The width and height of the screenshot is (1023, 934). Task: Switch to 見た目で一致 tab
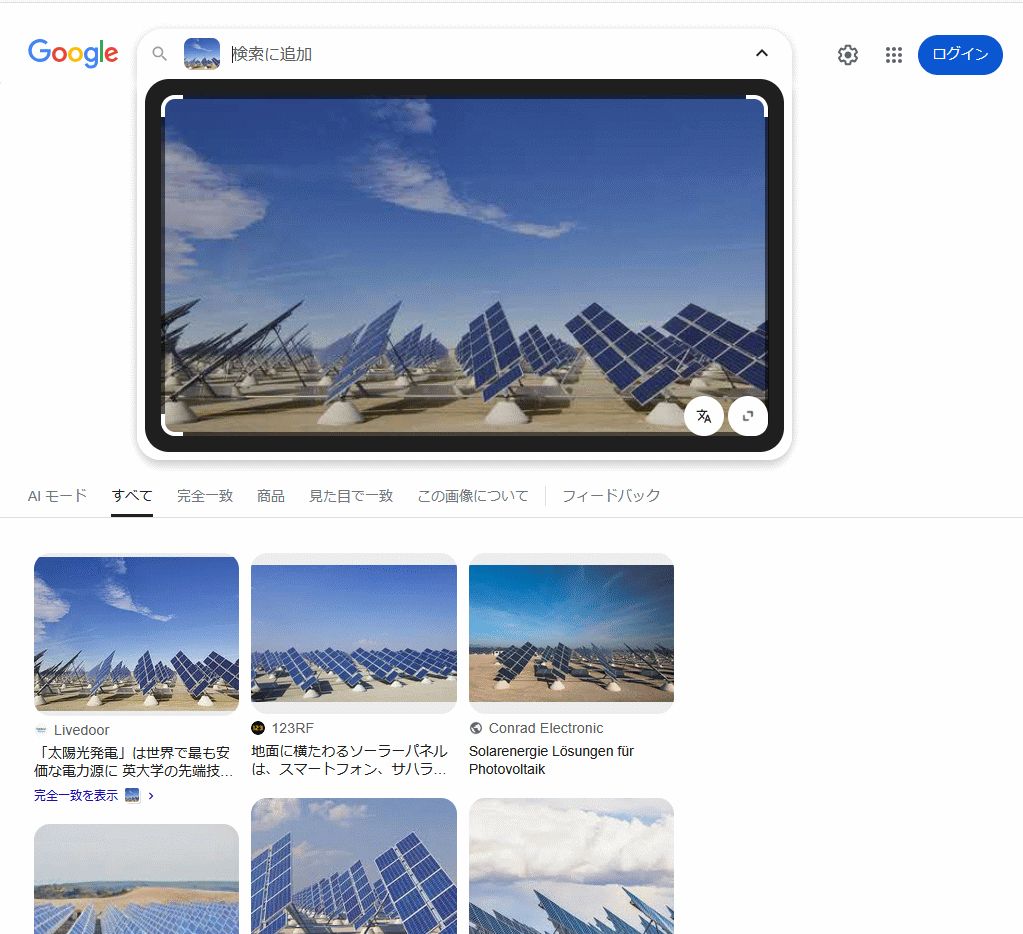click(x=351, y=496)
